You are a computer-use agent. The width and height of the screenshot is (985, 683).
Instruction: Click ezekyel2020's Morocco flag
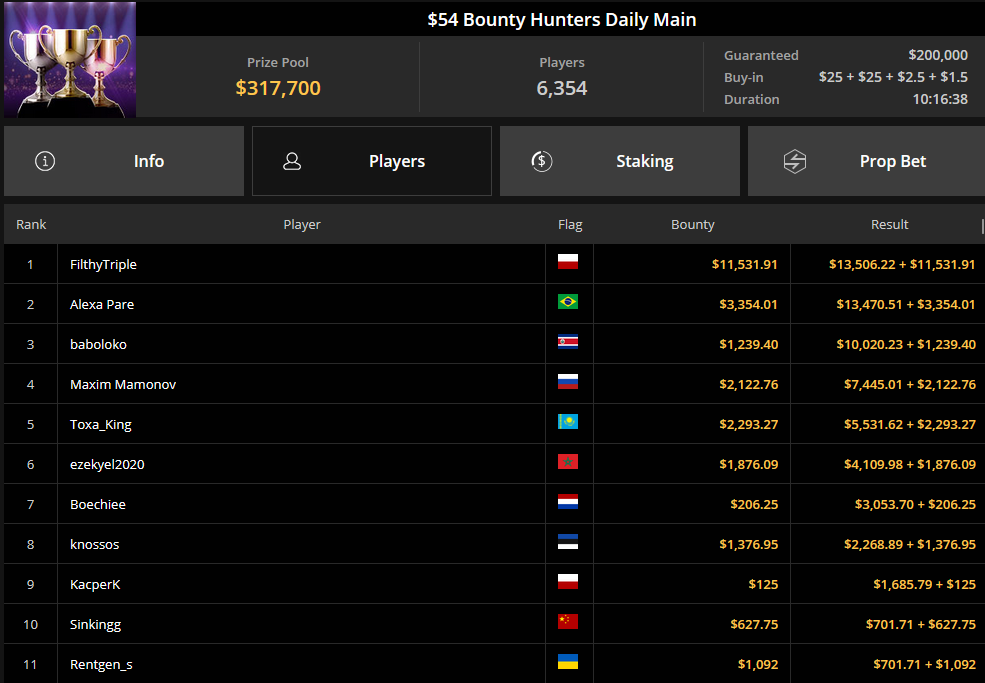pyautogui.click(x=568, y=462)
